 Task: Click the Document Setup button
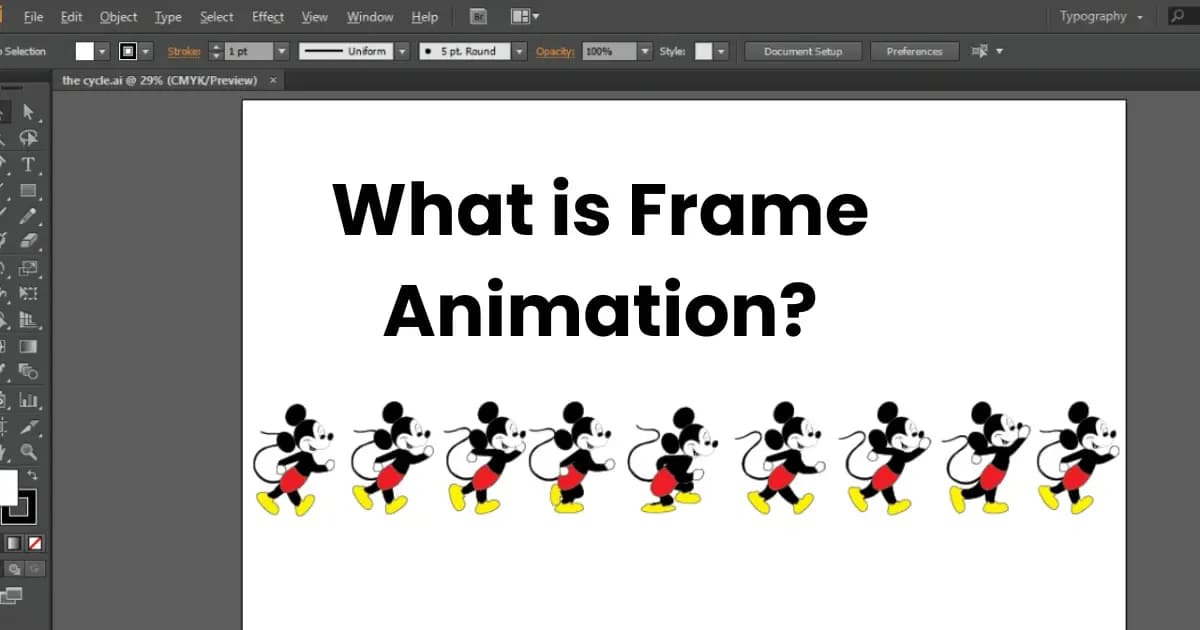click(803, 51)
